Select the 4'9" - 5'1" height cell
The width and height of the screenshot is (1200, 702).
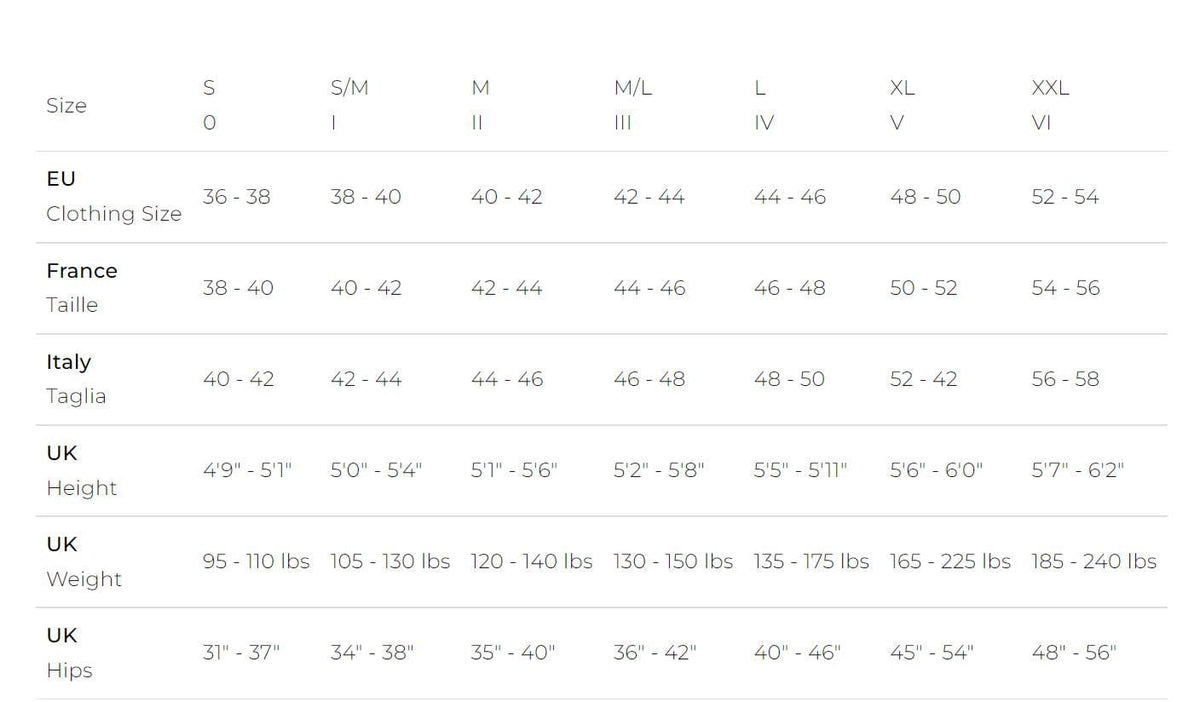tap(247, 470)
